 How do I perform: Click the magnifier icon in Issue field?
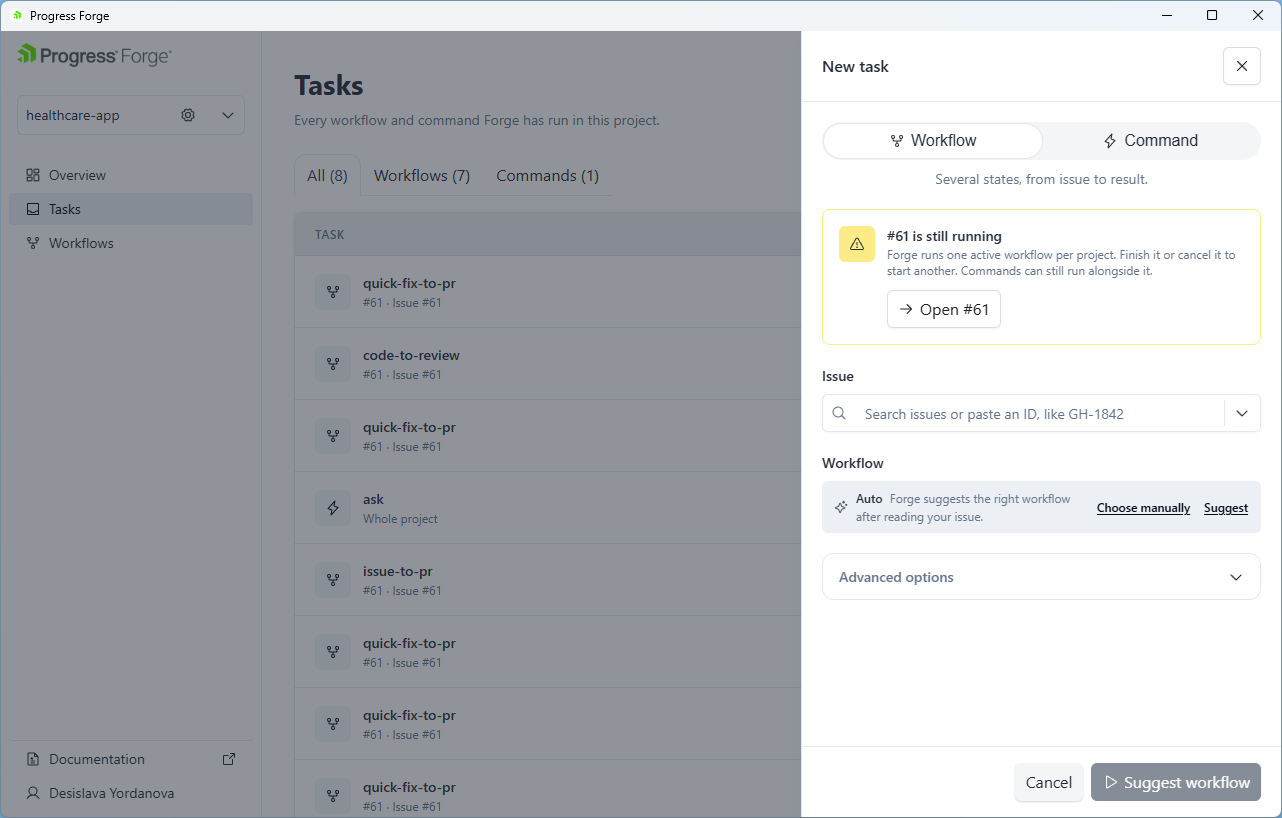839,413
